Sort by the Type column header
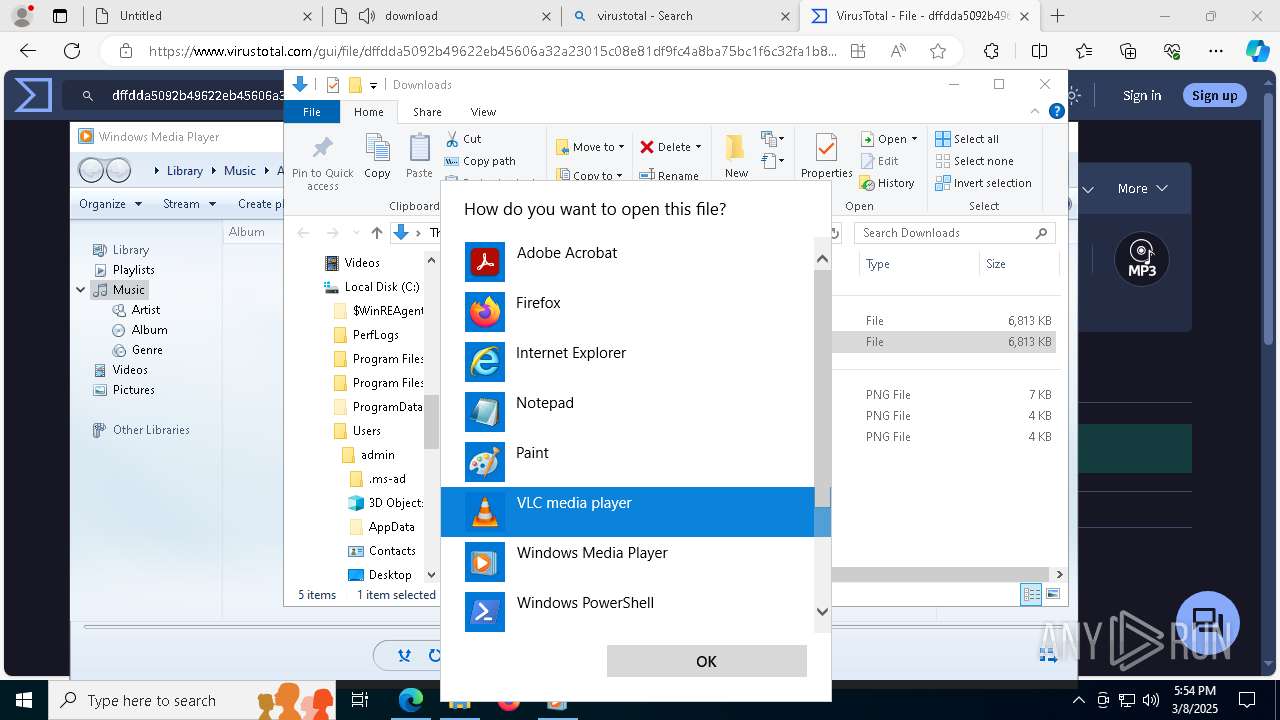Screen dimensions: 1280x720 [918, 264]
